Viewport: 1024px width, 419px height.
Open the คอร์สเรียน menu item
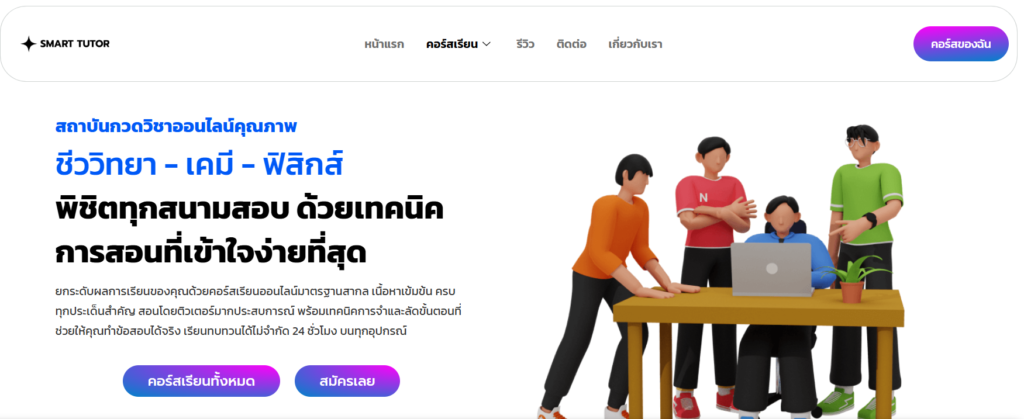click(x=452, y=44)
